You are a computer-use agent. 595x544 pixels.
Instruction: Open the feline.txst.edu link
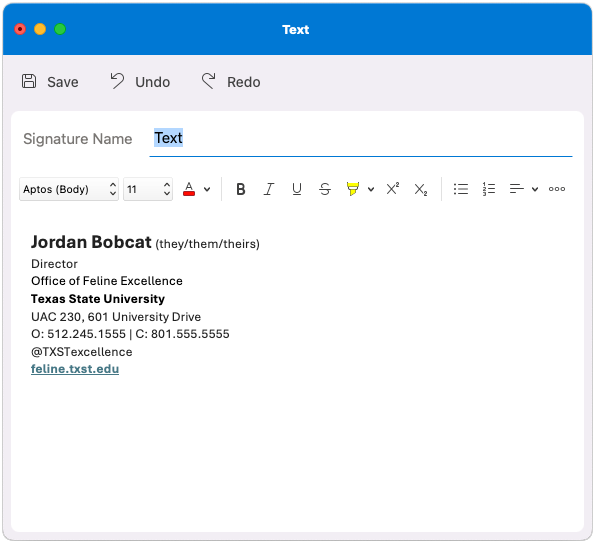coord(75,369)
